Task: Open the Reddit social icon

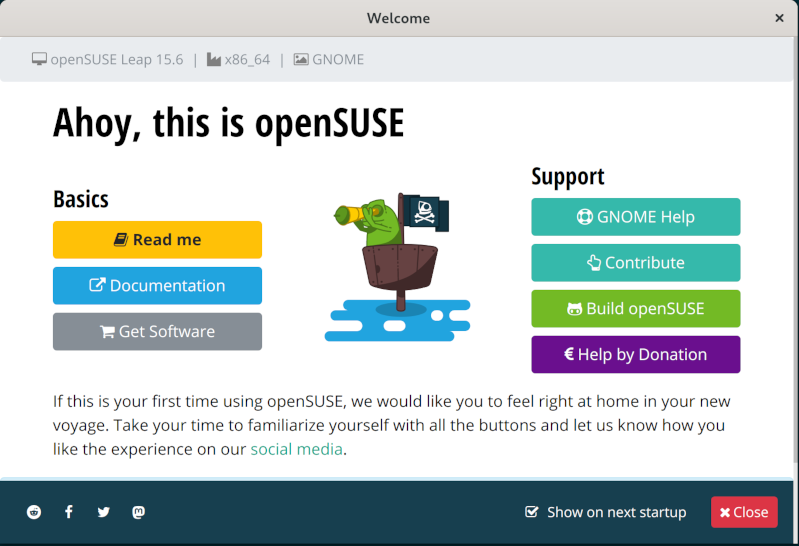Action: coord(35,512)
